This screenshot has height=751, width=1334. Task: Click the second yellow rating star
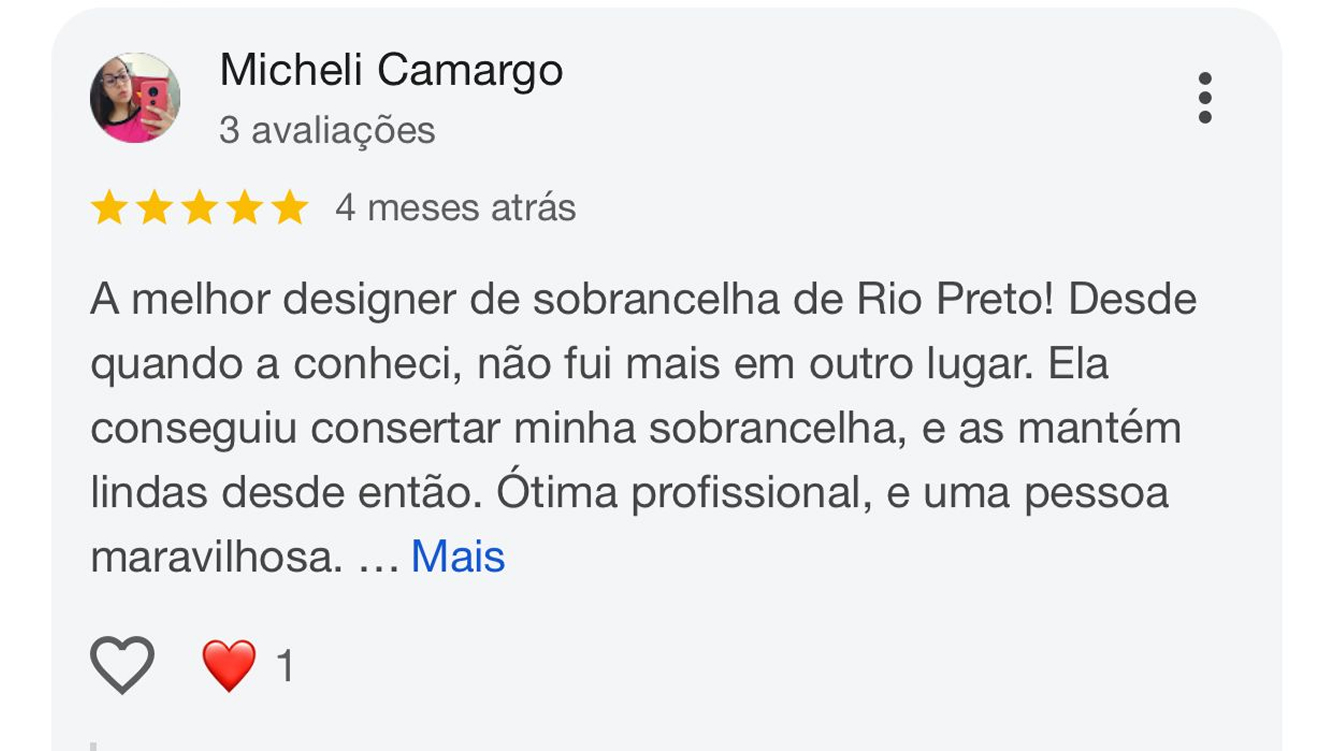[153, 208]
